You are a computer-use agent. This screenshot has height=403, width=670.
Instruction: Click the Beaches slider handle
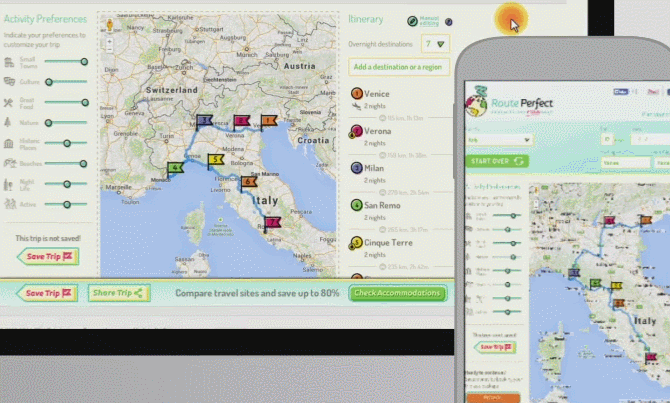[x=83, y=163]
